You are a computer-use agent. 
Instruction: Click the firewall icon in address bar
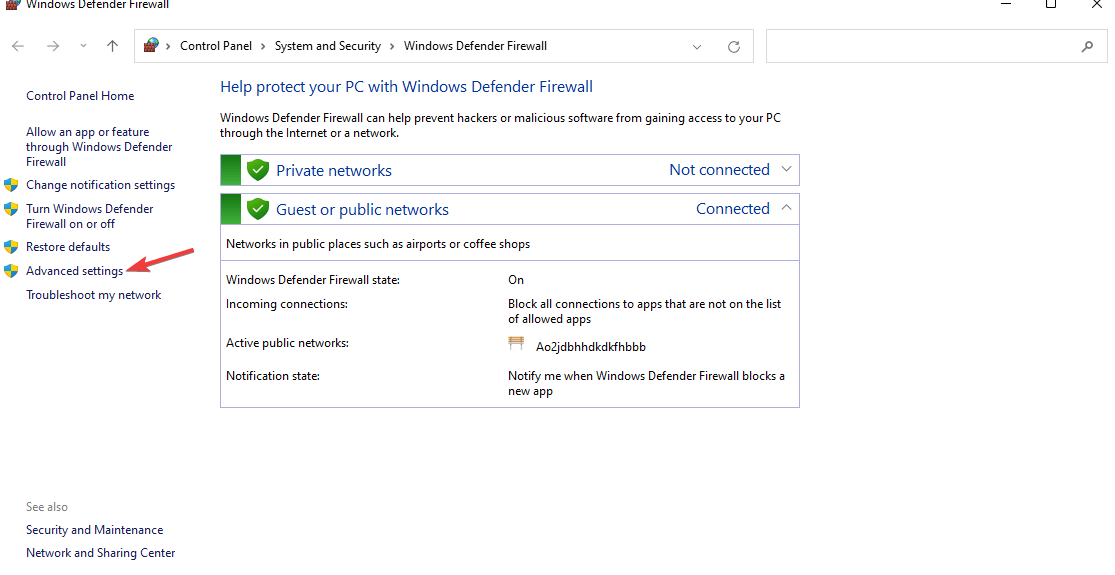coord(151,45)
